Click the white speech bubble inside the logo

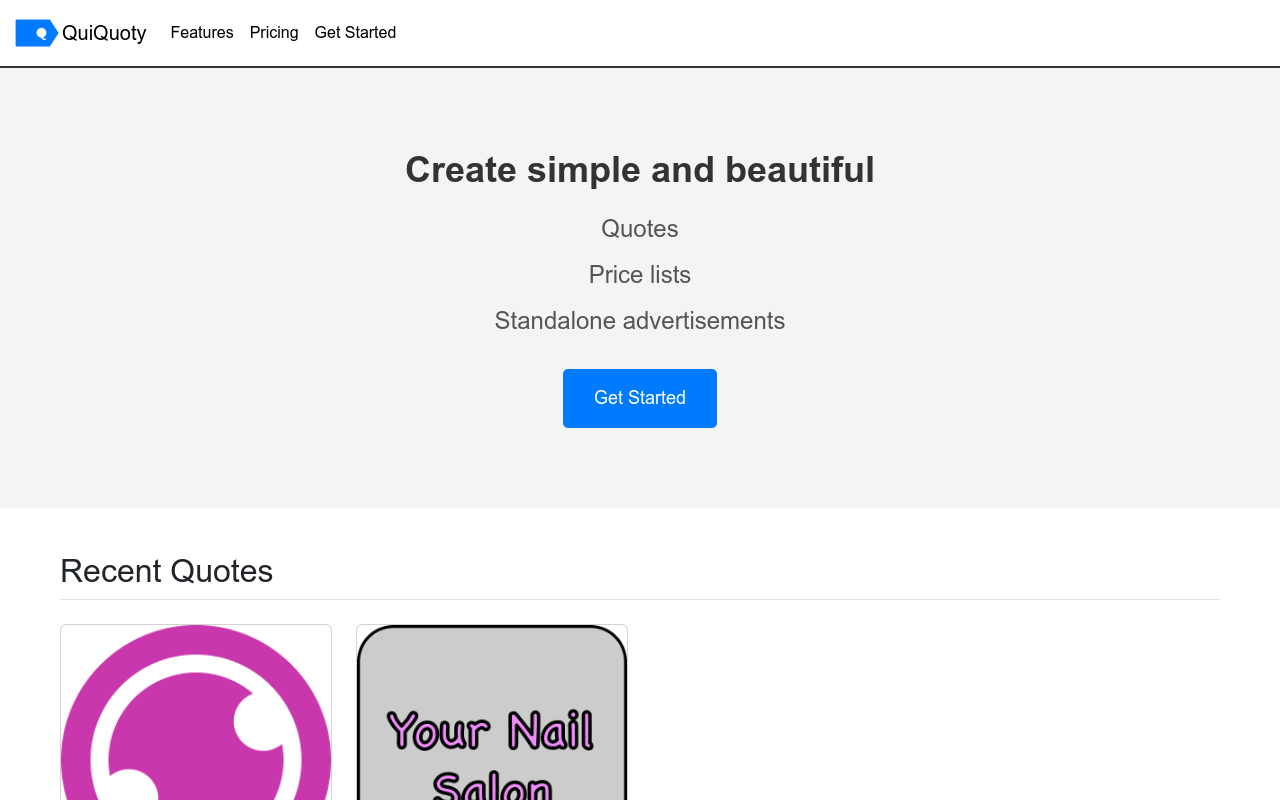pyautogui.click(x=42, y=34)
